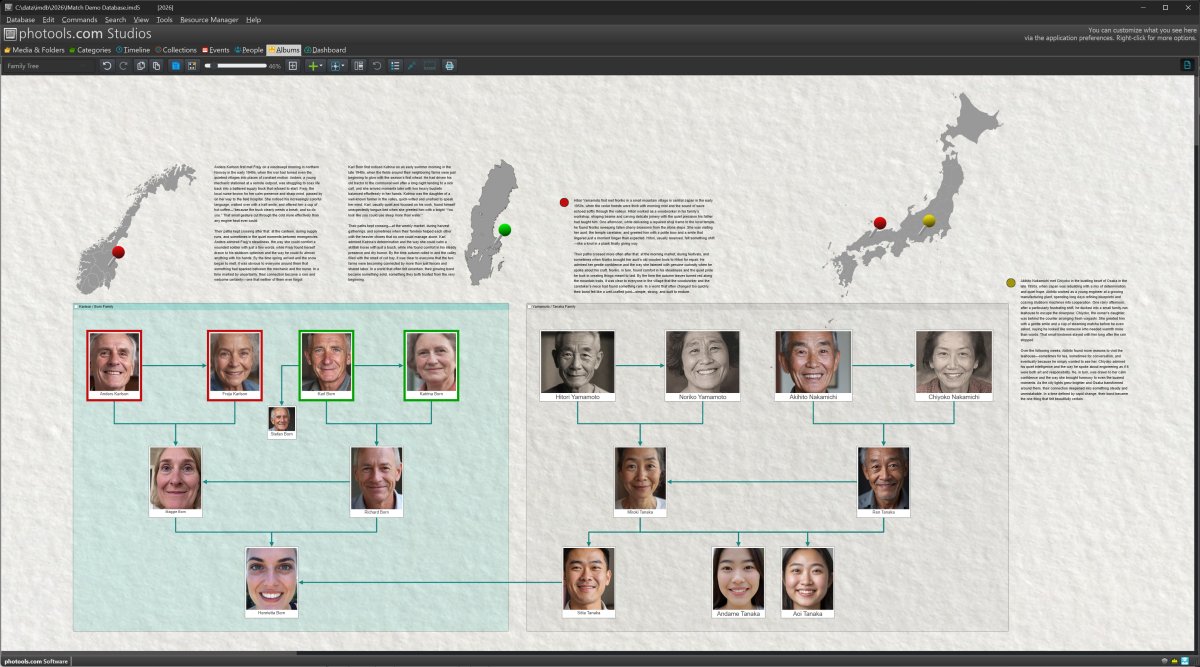Open the arrange elements dropdown

(338, 66)
